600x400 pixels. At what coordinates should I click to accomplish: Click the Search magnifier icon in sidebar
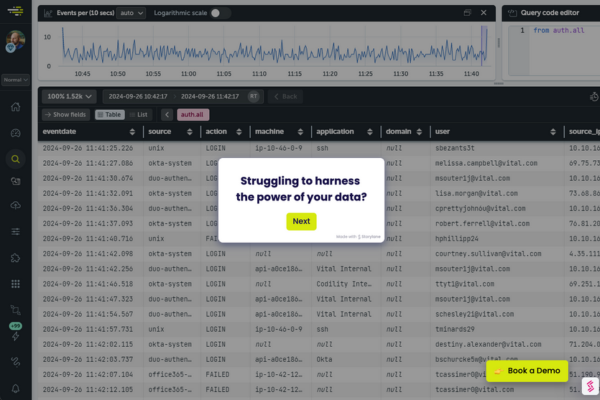pos(15,158)
